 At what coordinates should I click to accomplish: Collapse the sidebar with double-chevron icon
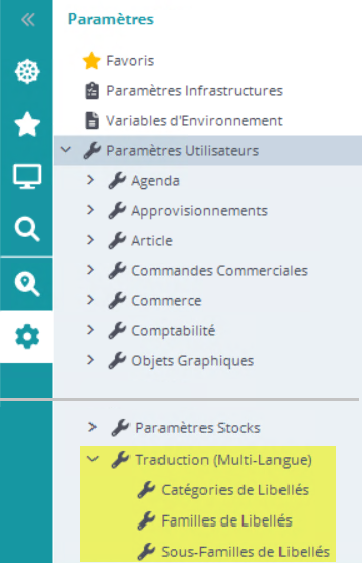click(28, 20)
